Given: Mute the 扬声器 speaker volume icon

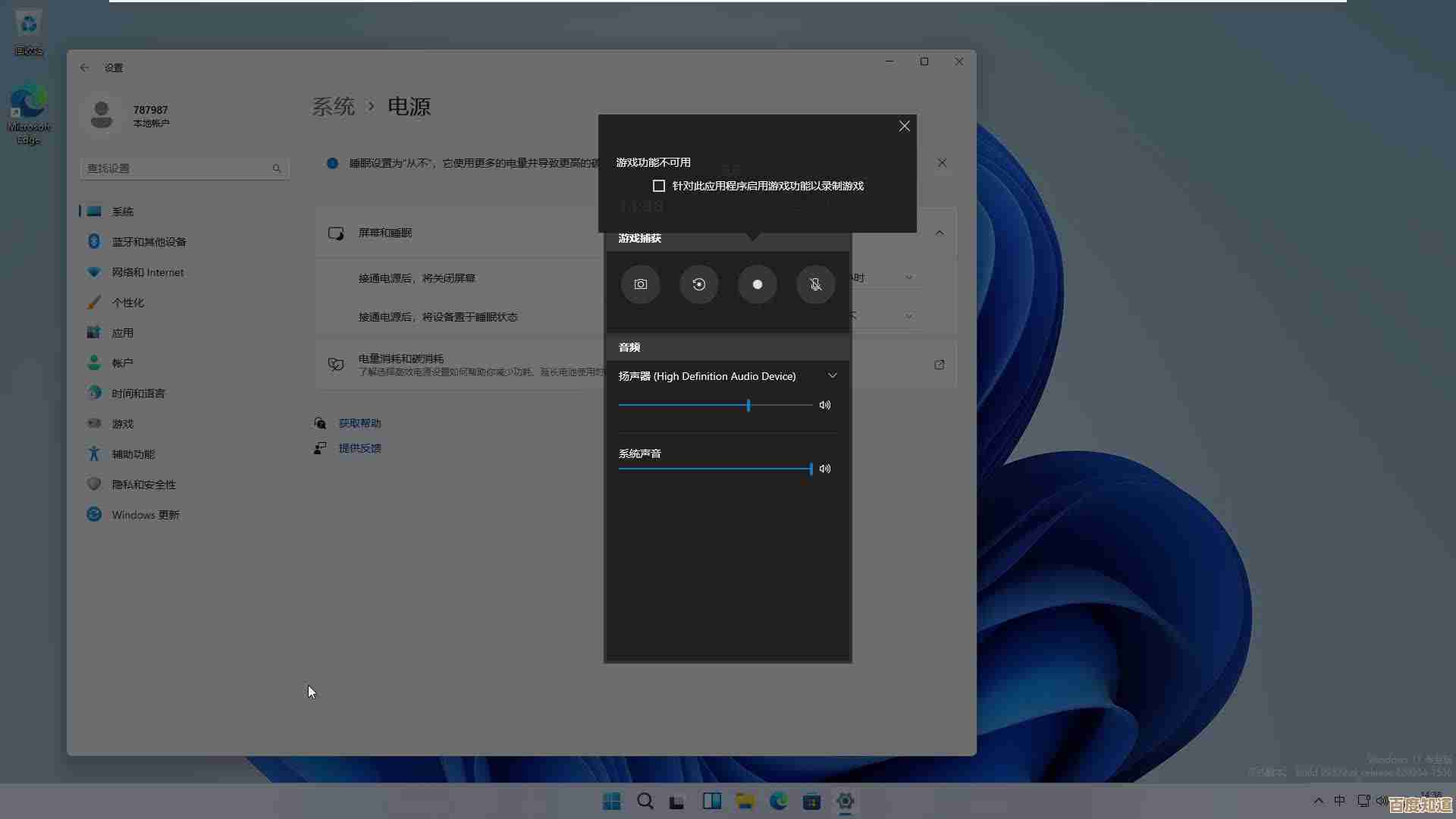Looking at the screenshot, I should (825, 405).
